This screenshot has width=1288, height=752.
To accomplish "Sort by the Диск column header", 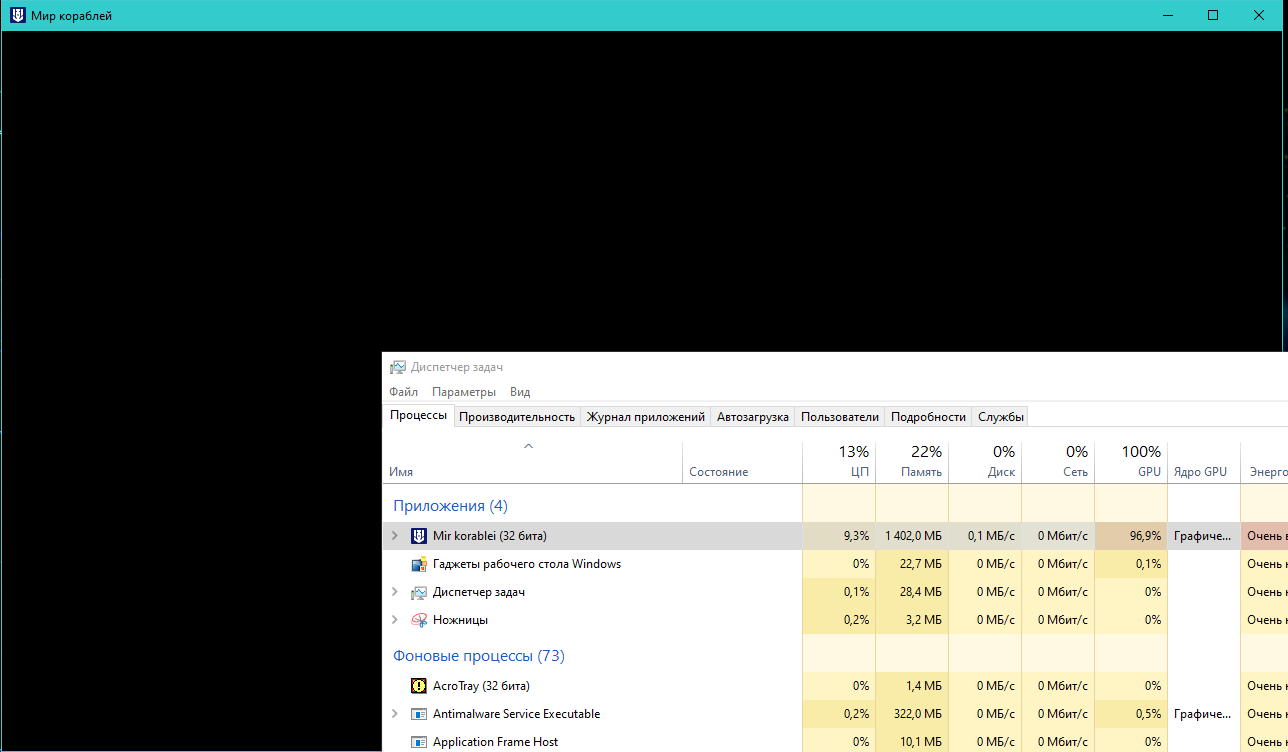I will click(985, 464).
